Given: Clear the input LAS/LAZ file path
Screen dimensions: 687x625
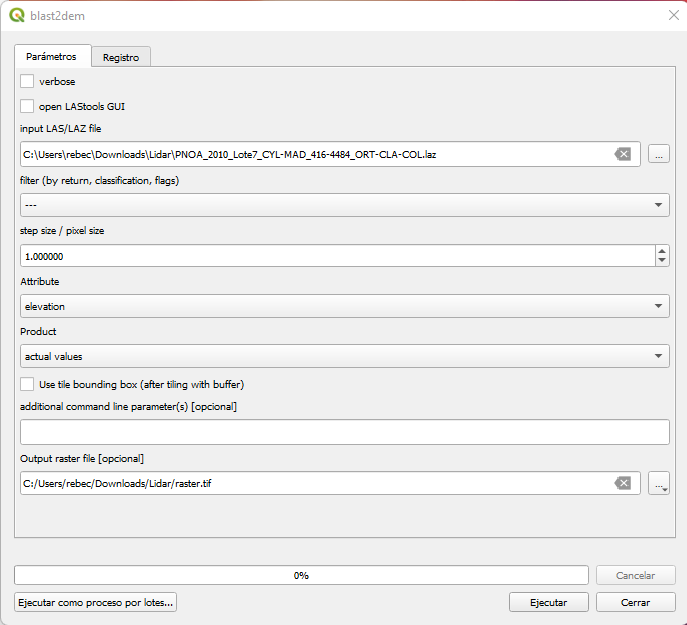Looking at the screenshot, I should coord(622,154).
